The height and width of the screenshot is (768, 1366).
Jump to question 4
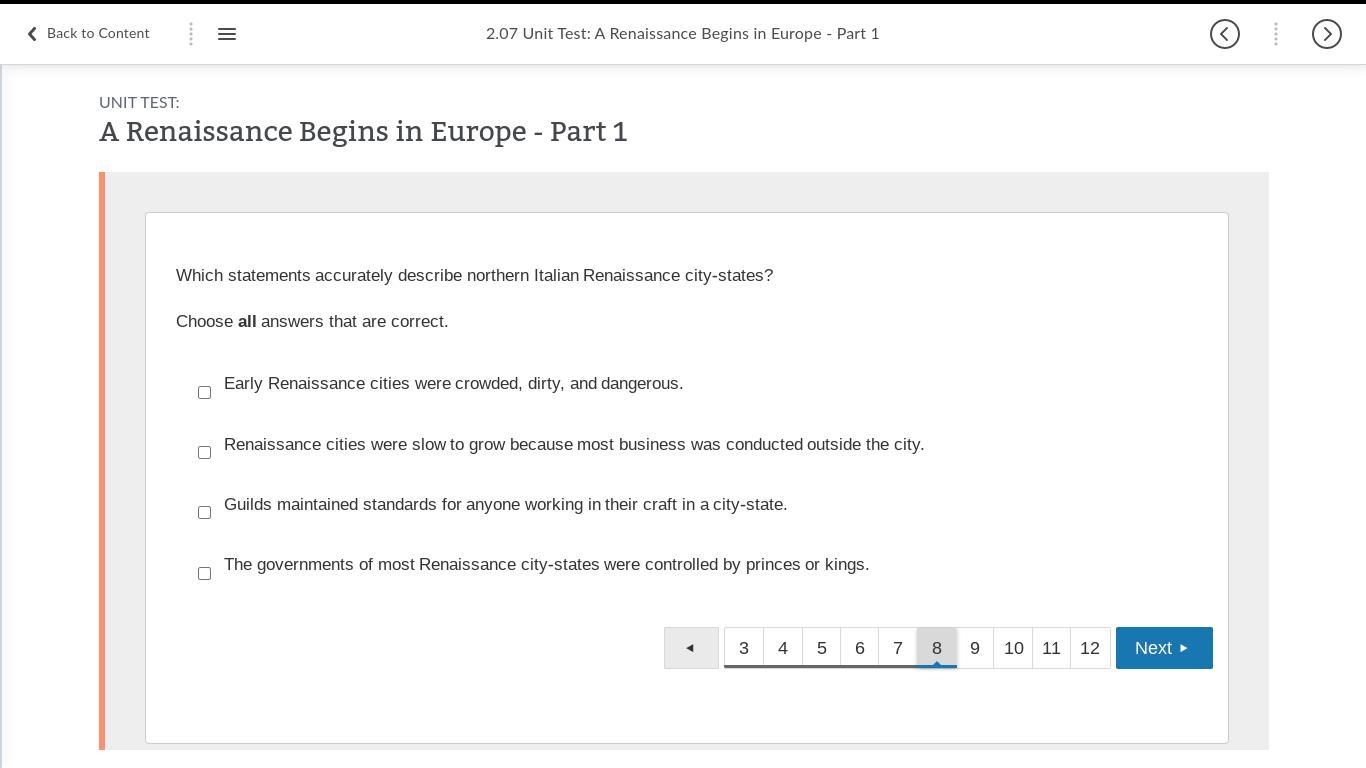[783, 648]
